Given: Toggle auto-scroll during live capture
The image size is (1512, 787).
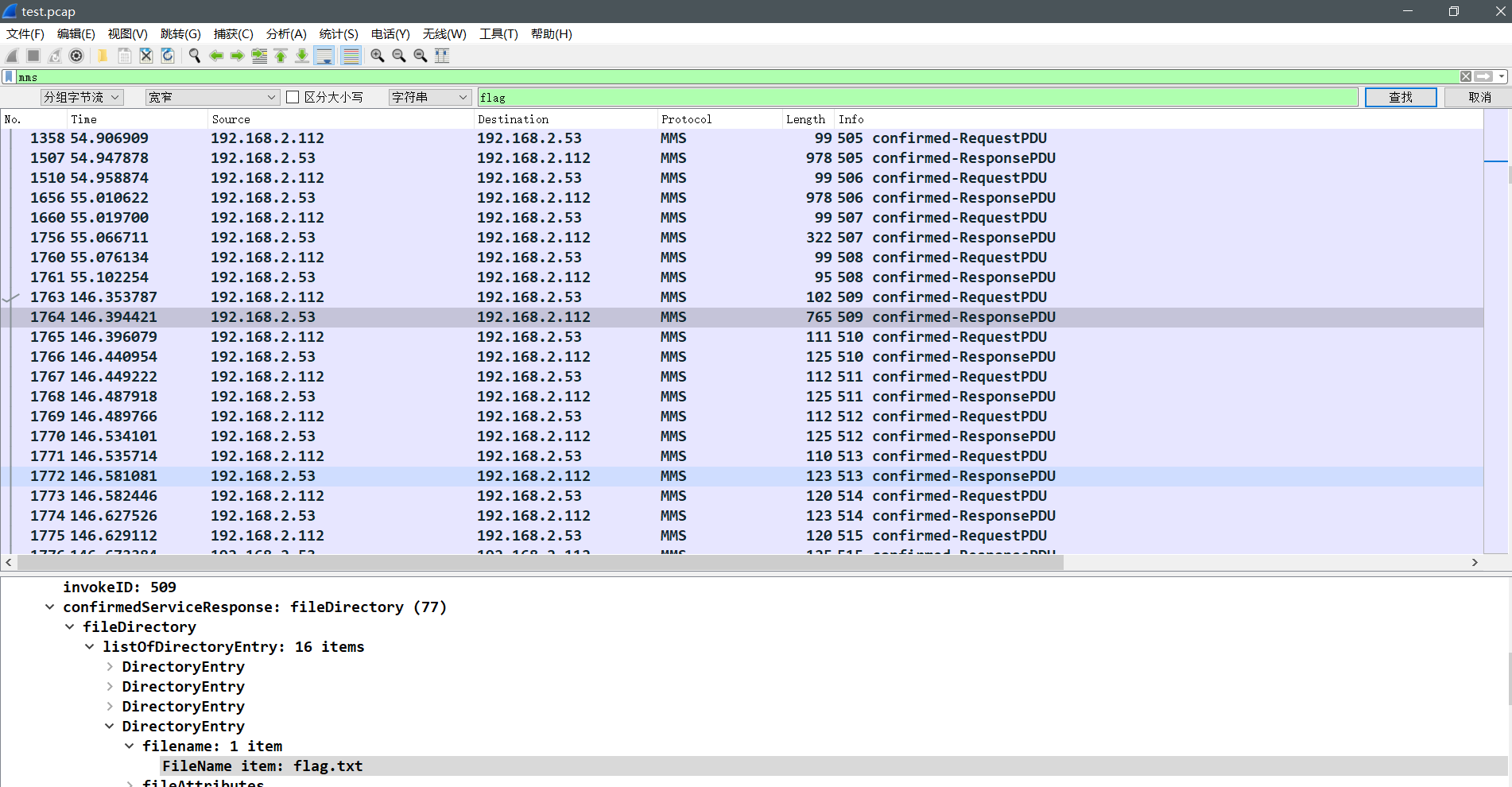Looking at the screenshot, I should click(324, 56).
